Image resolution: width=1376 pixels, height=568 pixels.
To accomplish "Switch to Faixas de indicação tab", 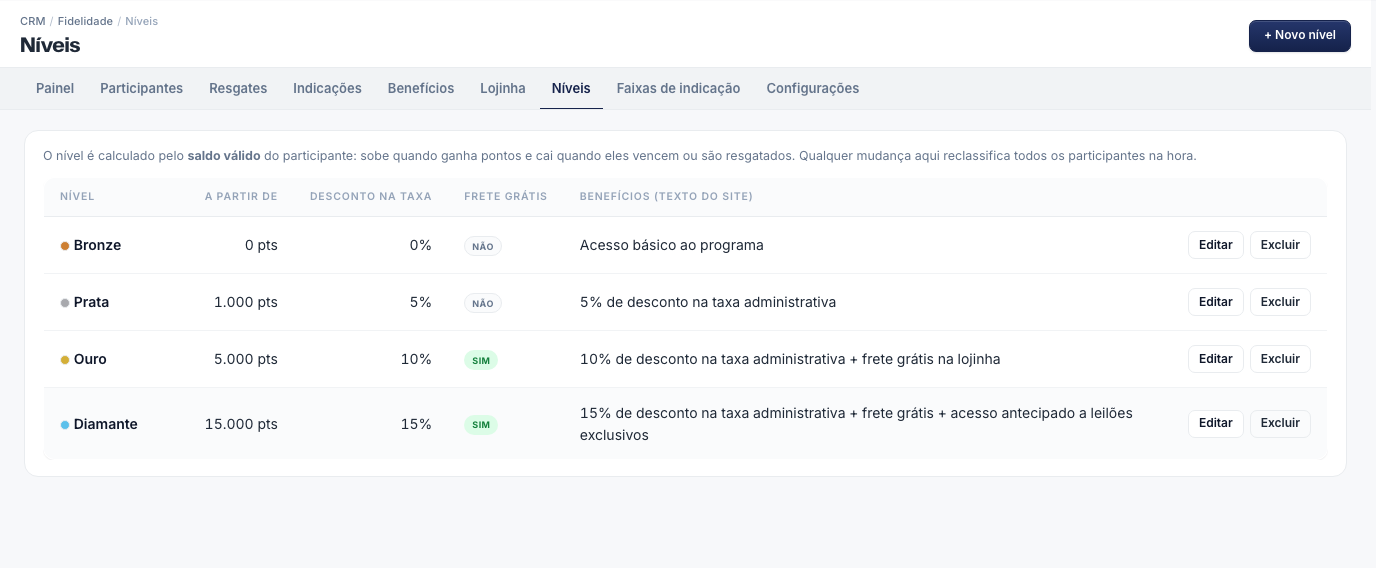I will [678, 88].
